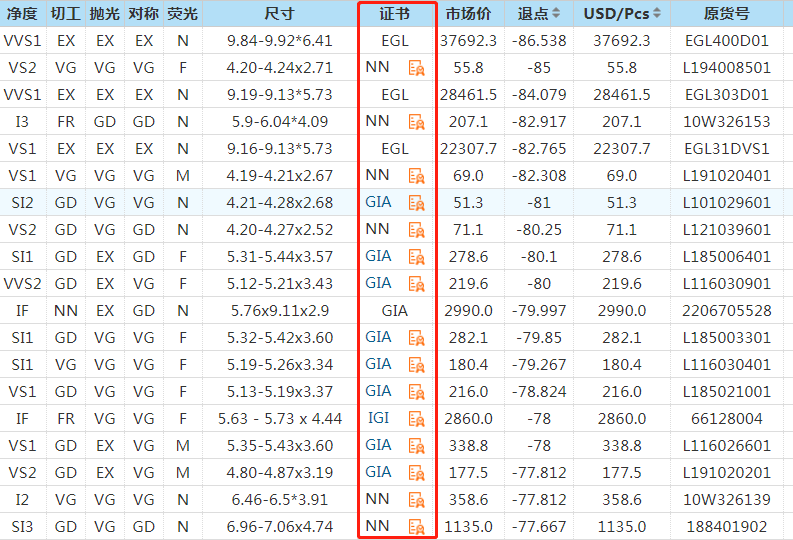Click market price 37692.3 in first row
The image size is (793, 540).
[x=468, y=40]
